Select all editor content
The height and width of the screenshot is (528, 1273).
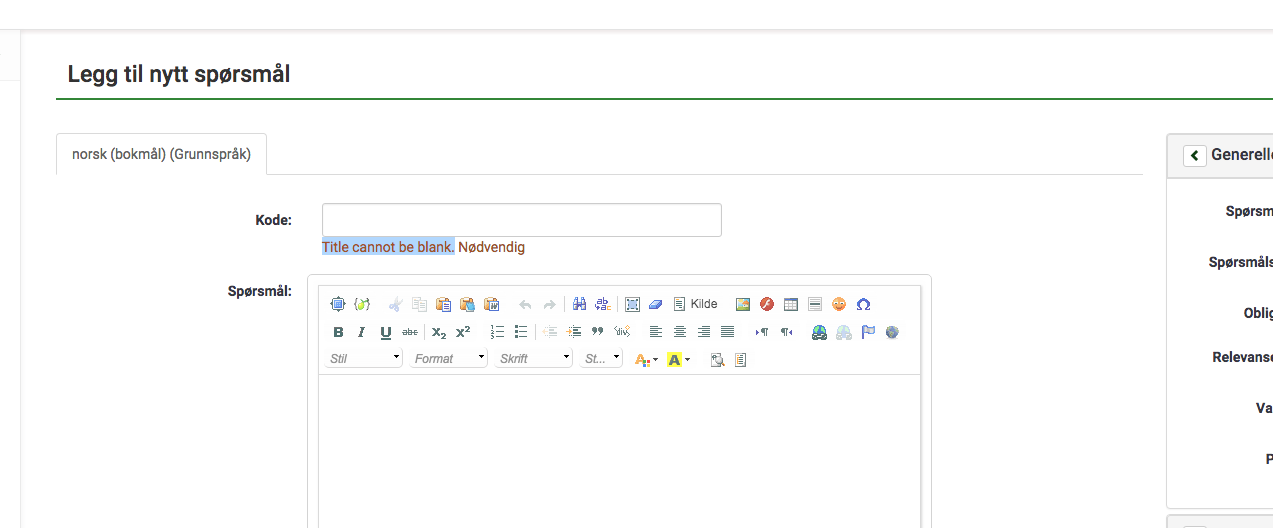point(632,304)
